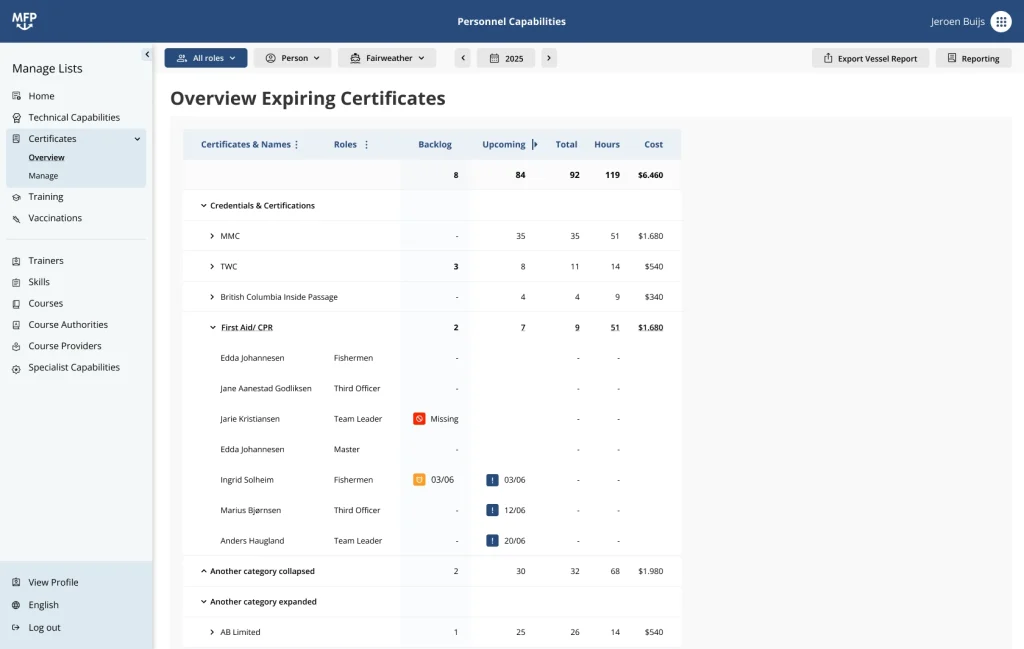1024x649 pixels.
Task: Open Specialist Capabilities in sidebar
Action: pos(76,368)
